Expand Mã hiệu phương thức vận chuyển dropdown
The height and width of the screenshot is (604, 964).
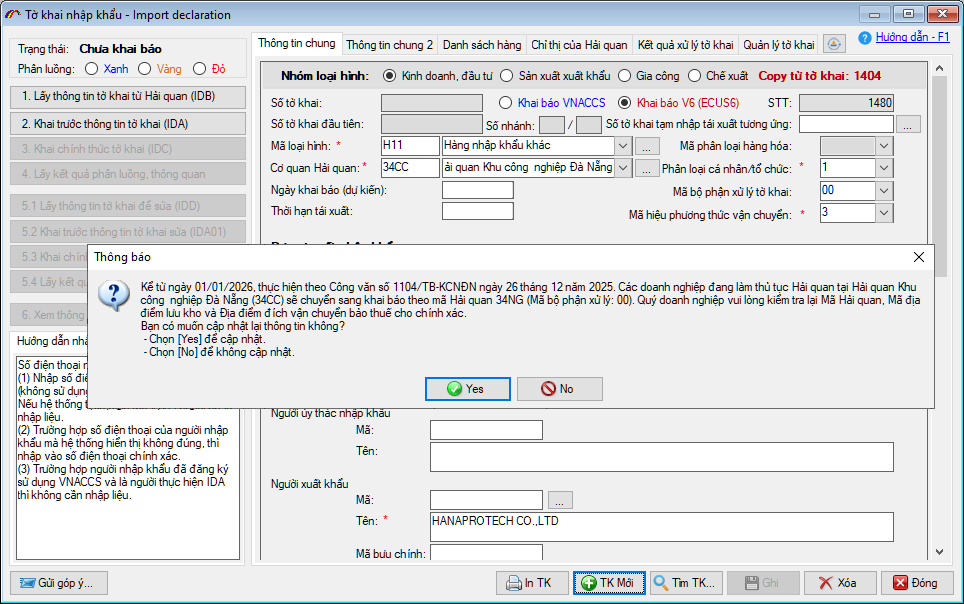click(x=883, y=213)
